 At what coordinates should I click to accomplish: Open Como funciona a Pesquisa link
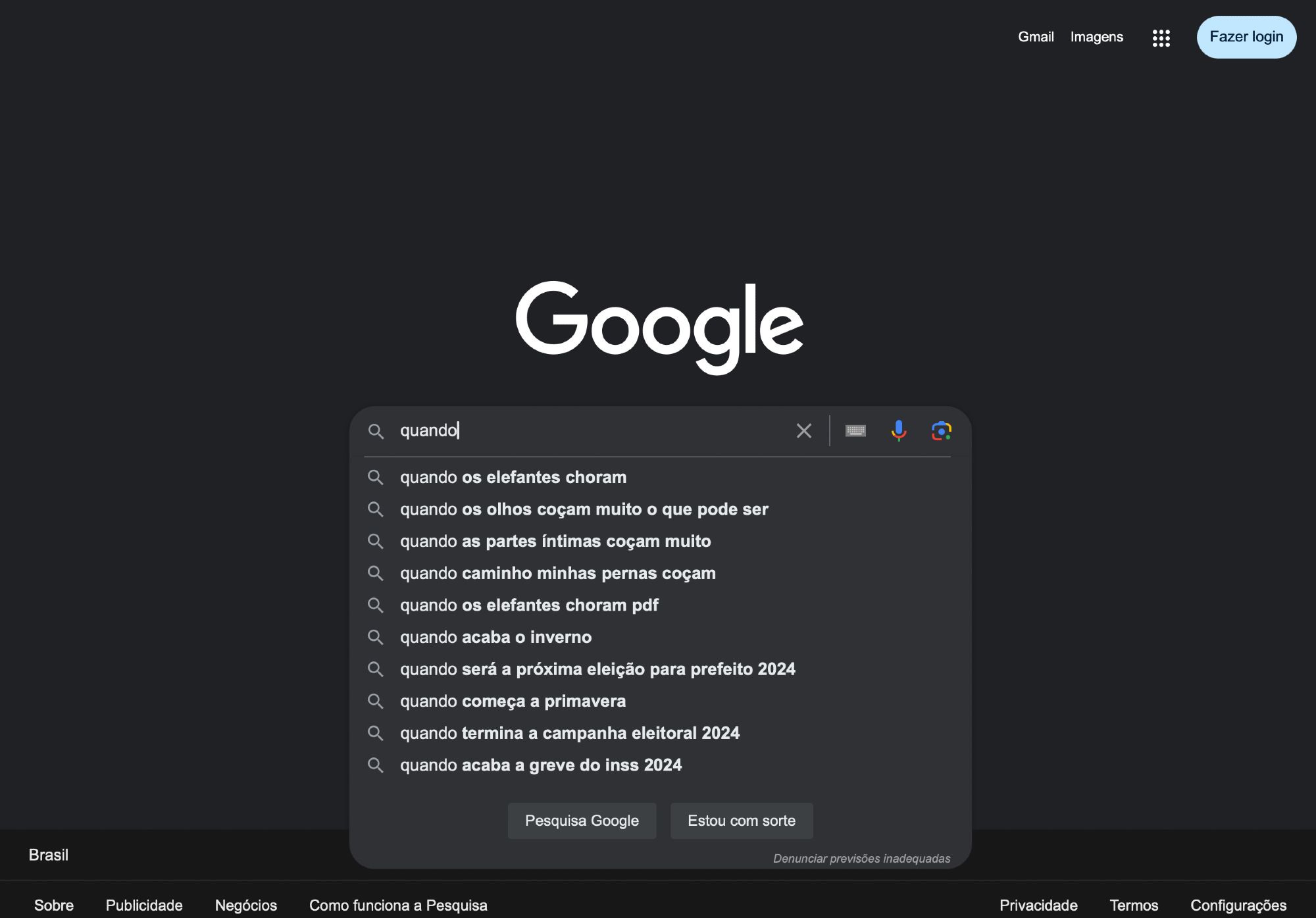[x=398, y=905]
